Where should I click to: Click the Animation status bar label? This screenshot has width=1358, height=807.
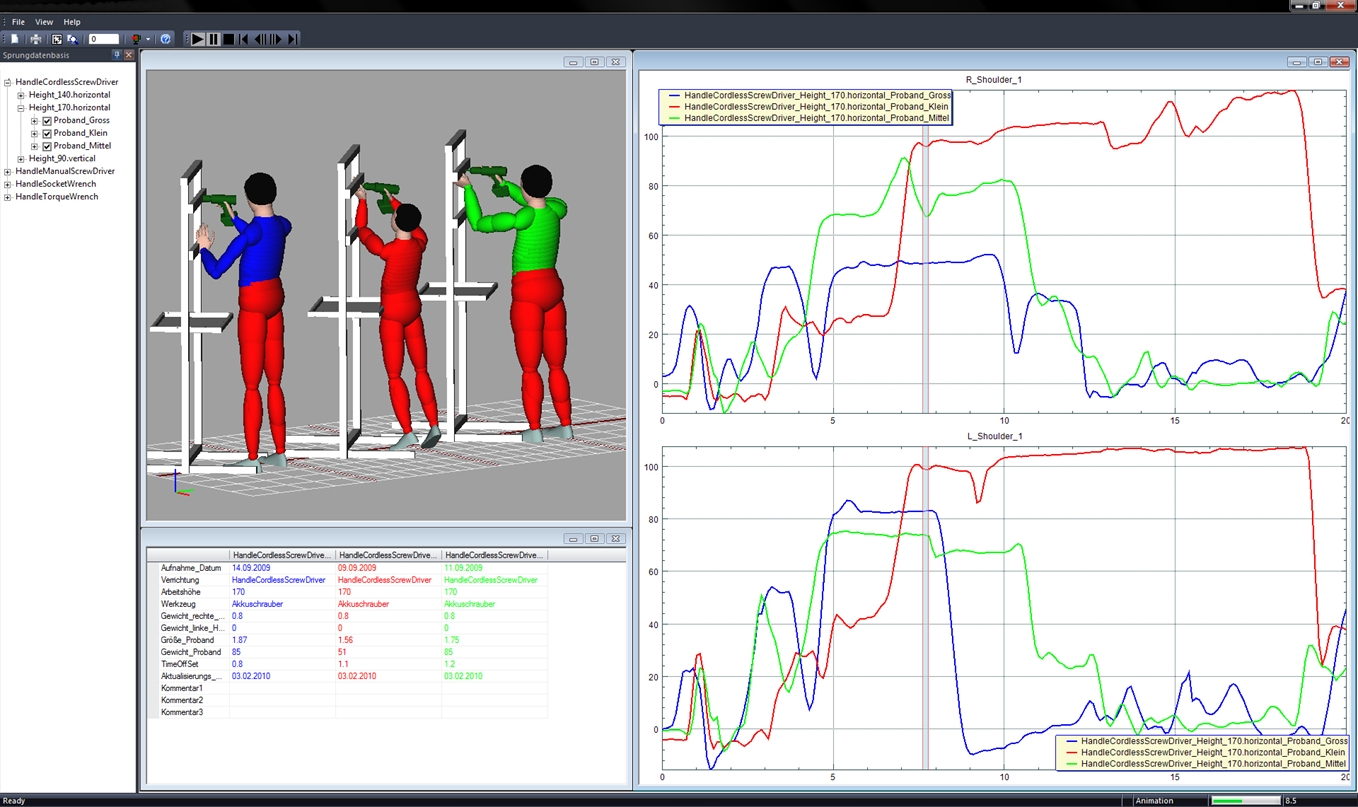point(1155,800)
